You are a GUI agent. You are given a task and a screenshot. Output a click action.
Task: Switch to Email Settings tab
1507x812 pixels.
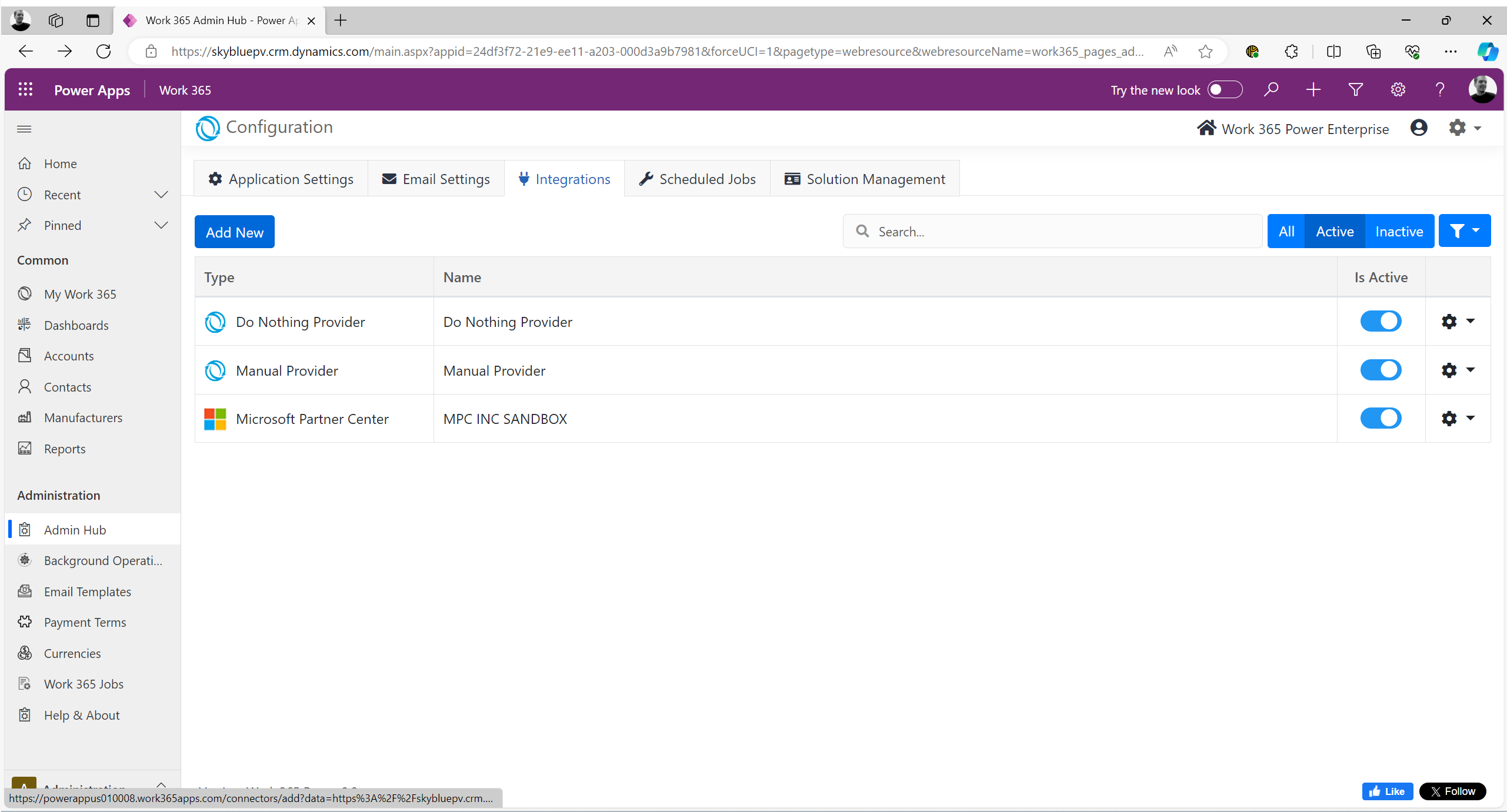pyautogui.click(x=436, y=179)
